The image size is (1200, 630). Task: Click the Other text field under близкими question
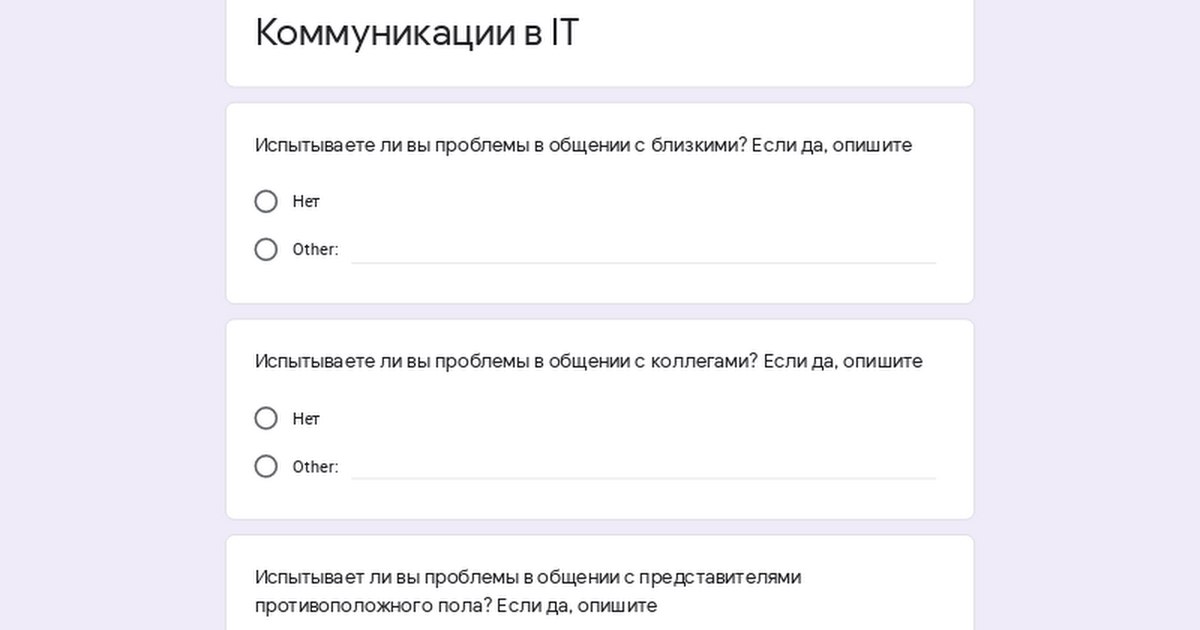(643, 250)
